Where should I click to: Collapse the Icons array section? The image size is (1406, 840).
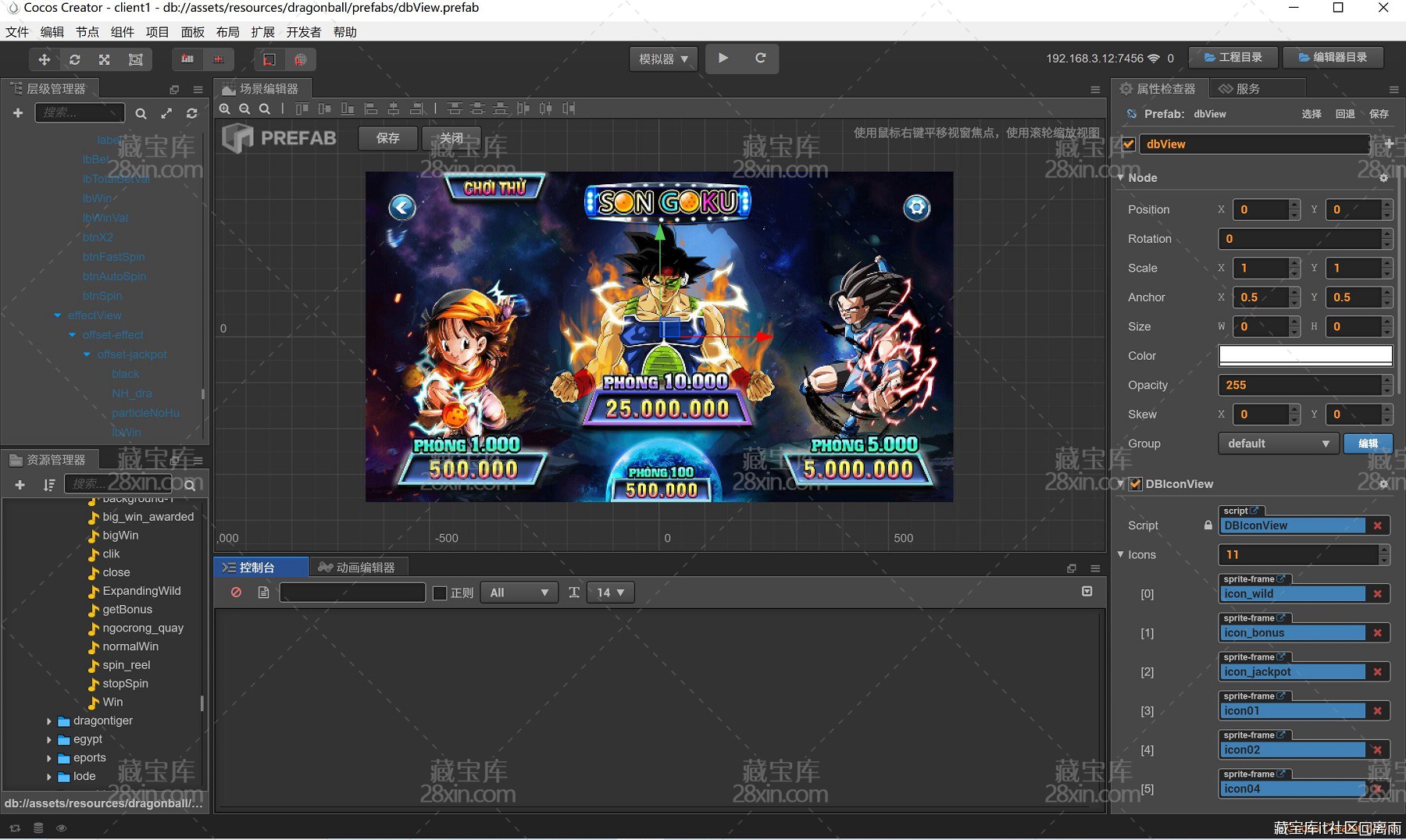tap(1121, 554)
